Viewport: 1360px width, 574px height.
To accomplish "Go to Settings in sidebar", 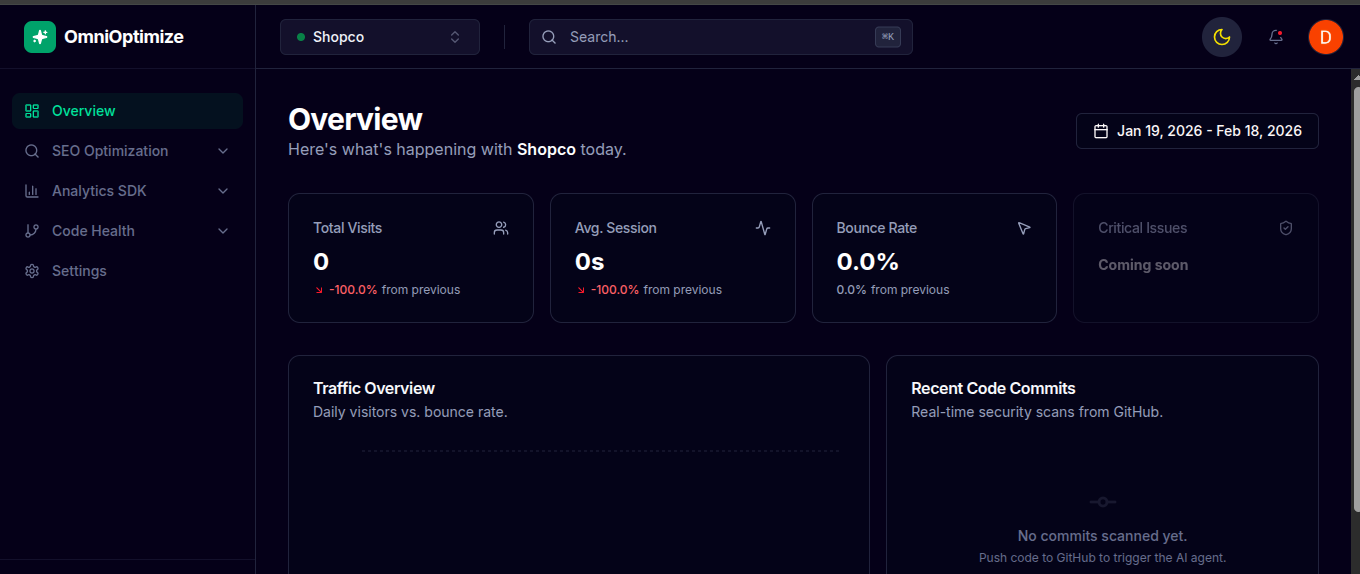I will click(x=127, y=271).
